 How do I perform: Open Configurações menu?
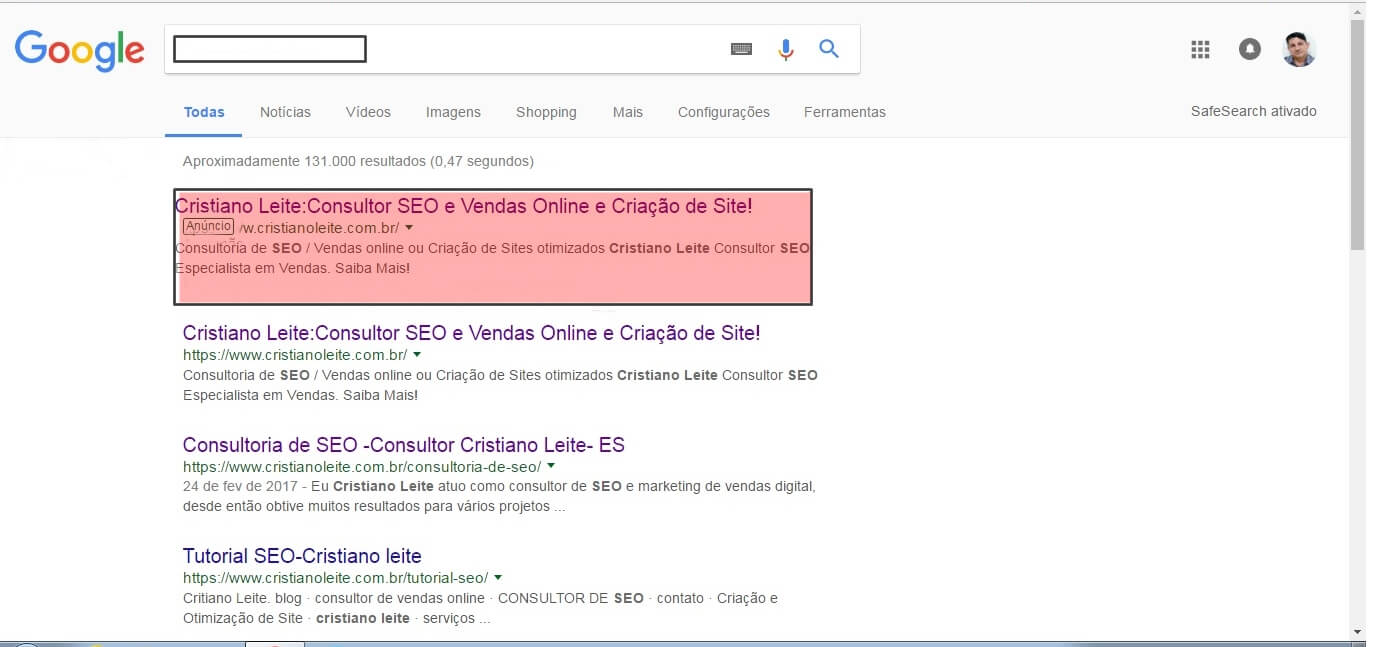(x=724, y=112)
